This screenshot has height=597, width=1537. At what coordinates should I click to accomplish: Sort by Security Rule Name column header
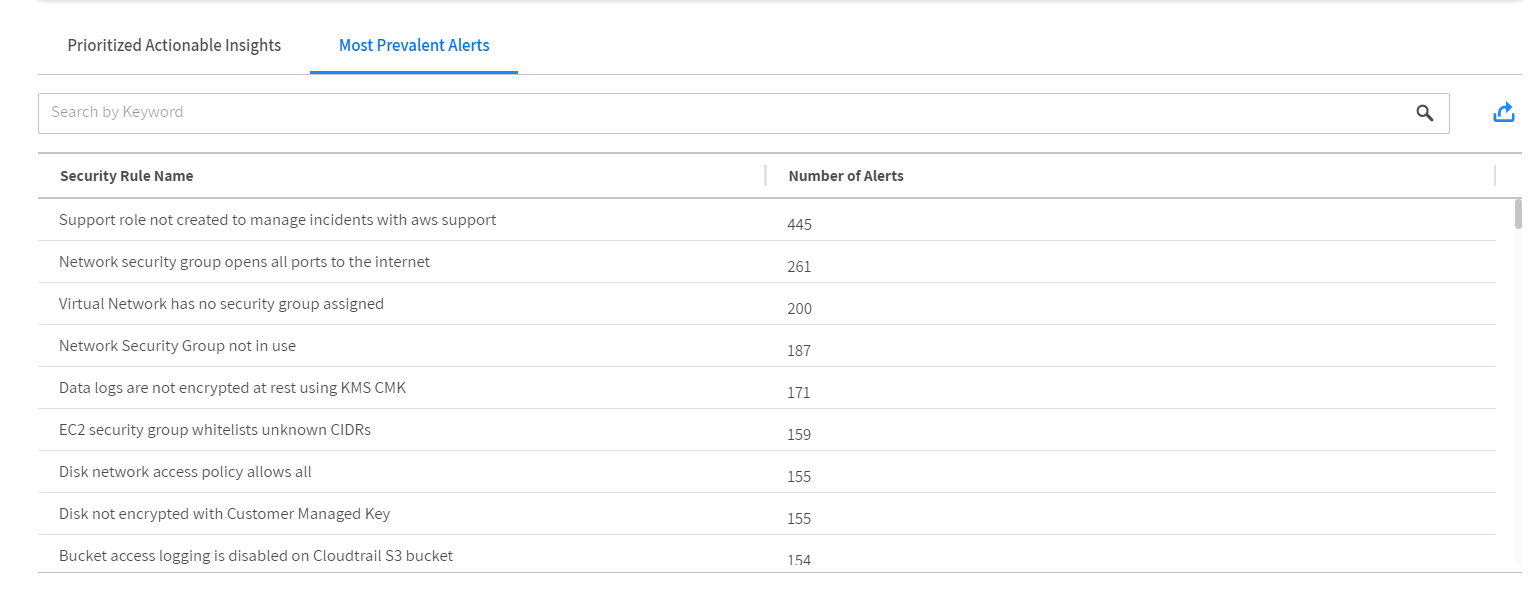(126, 176)
